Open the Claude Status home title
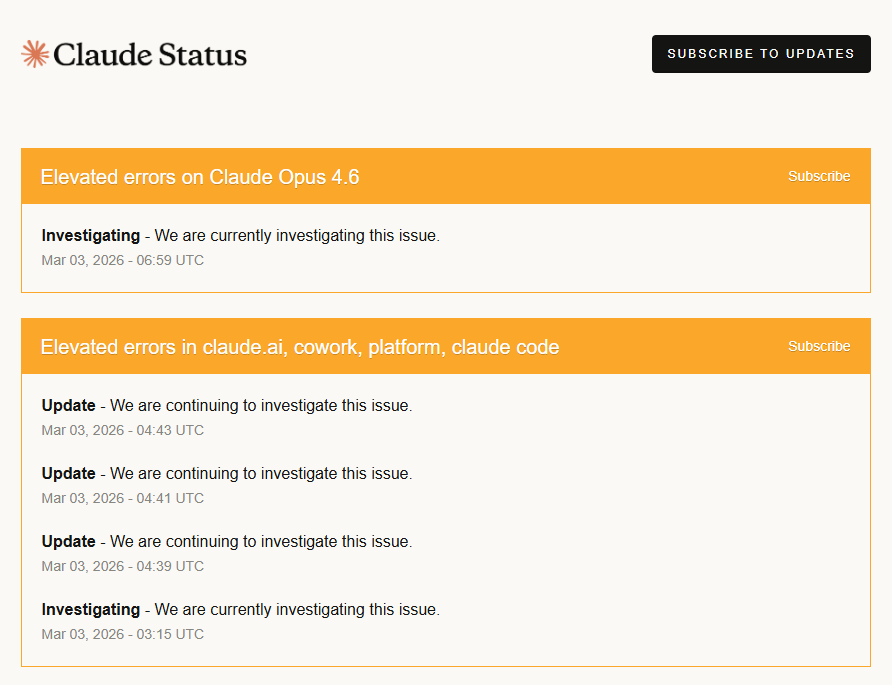 150,55
